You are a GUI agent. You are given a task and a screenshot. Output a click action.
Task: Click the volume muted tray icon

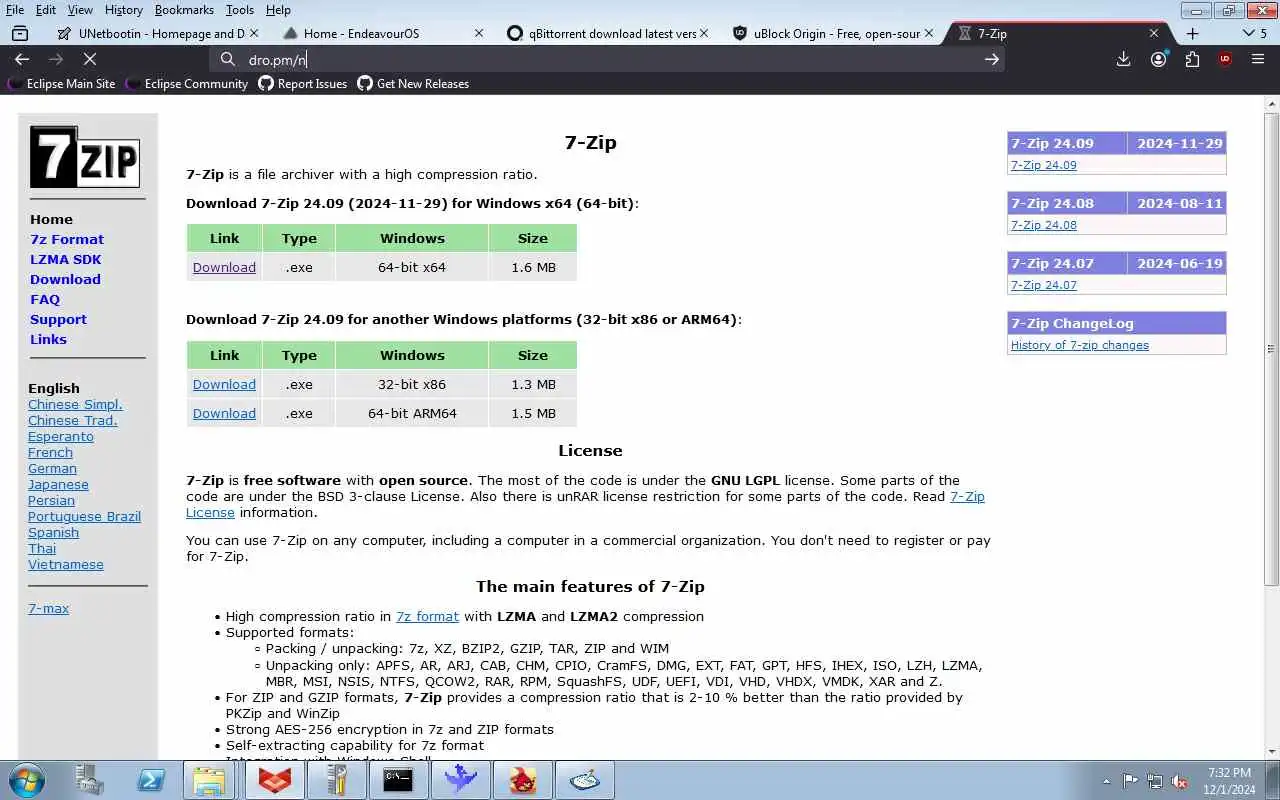click(1180, 781)
